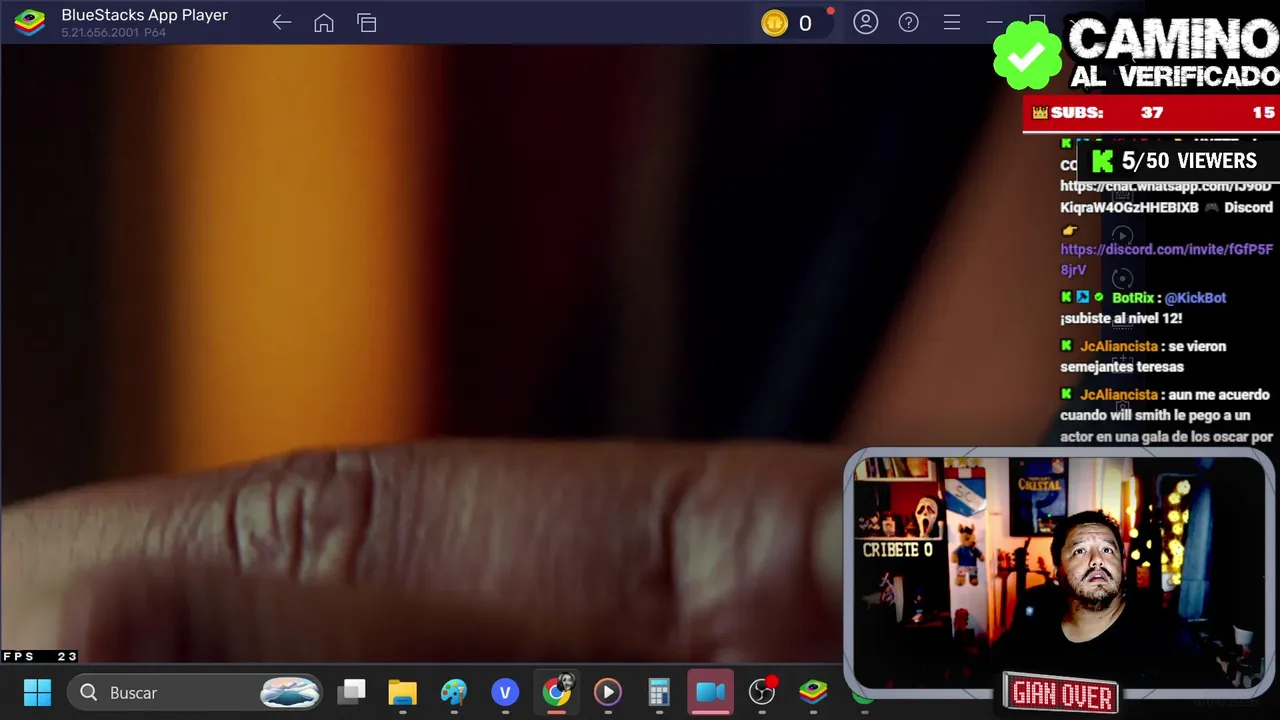
Task: Open OBS Studio from the taskbar
Action: (762, 692)
